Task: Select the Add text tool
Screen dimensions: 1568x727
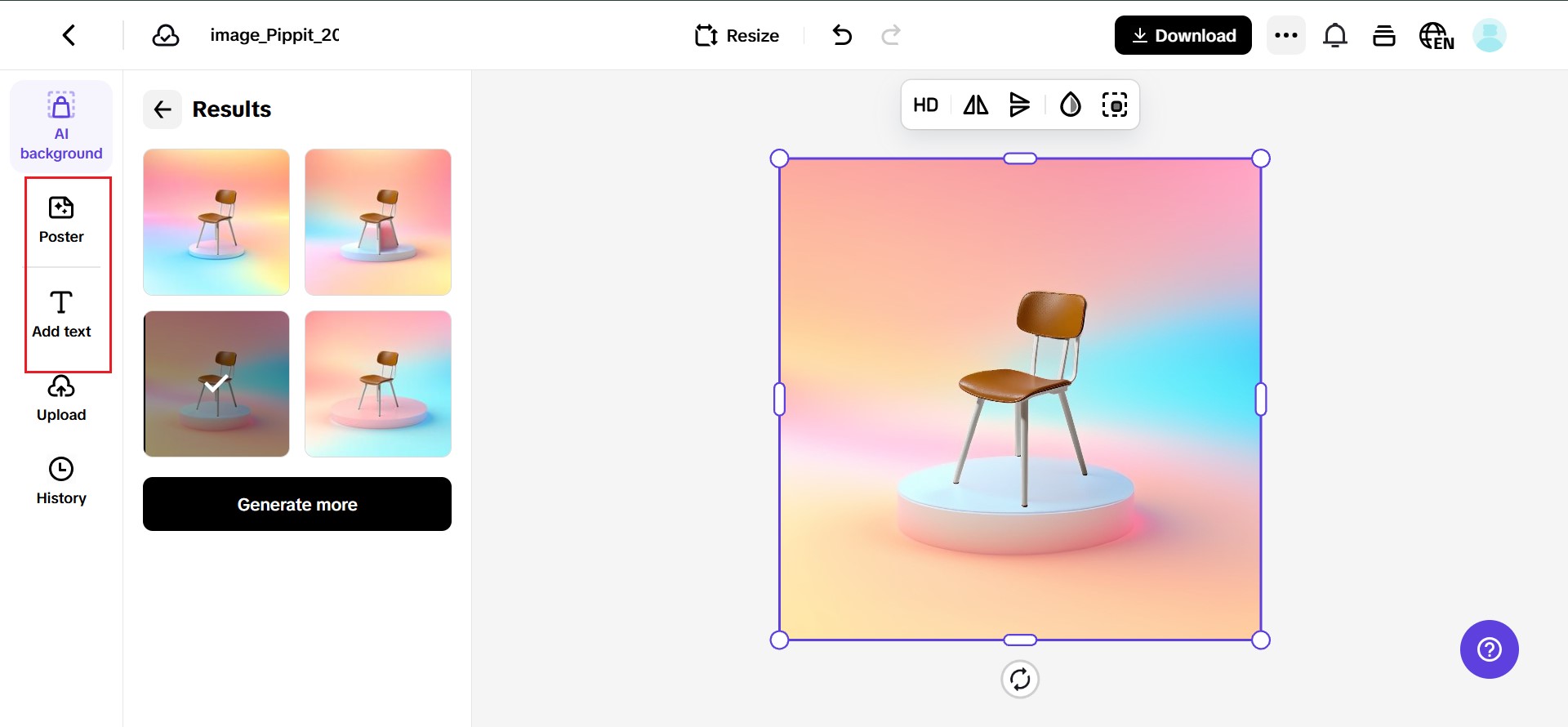Action: pos(61,314)
